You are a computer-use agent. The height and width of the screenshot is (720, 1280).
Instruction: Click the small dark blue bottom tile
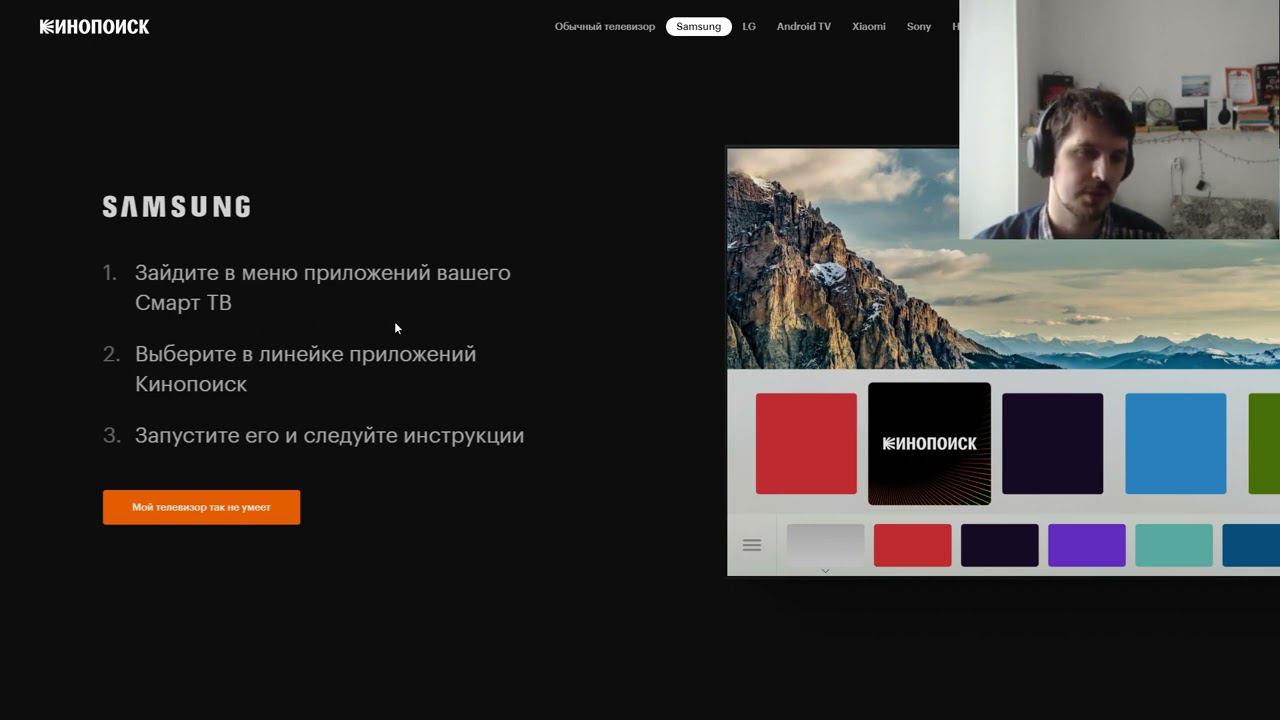pyautogui.click(x=1251, y=545)
